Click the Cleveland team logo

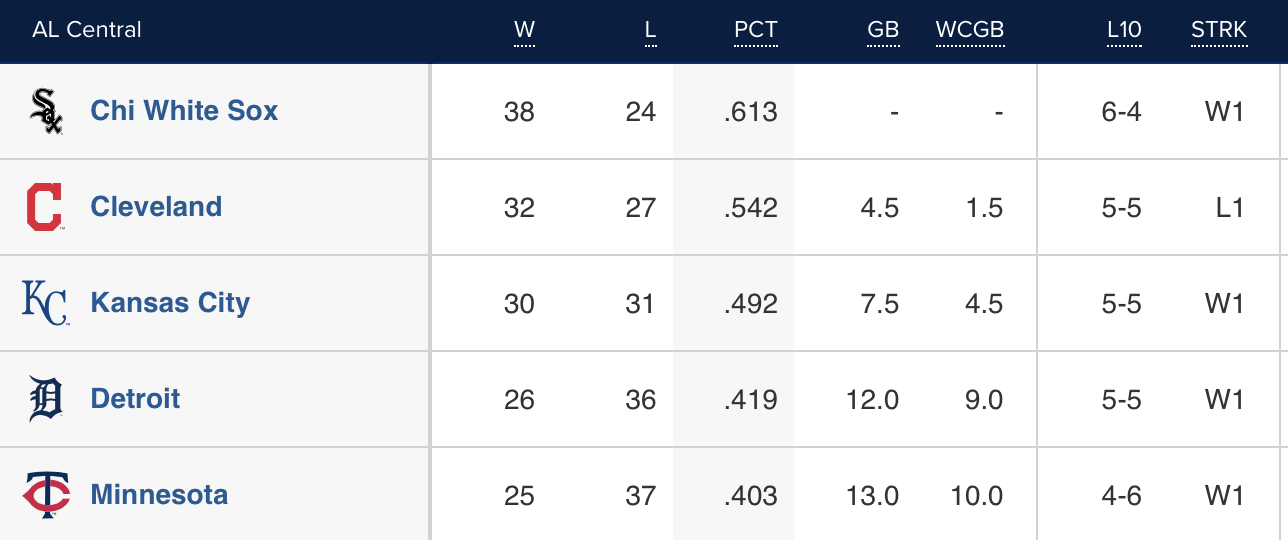pyautogui.click(x=44, y=207)
